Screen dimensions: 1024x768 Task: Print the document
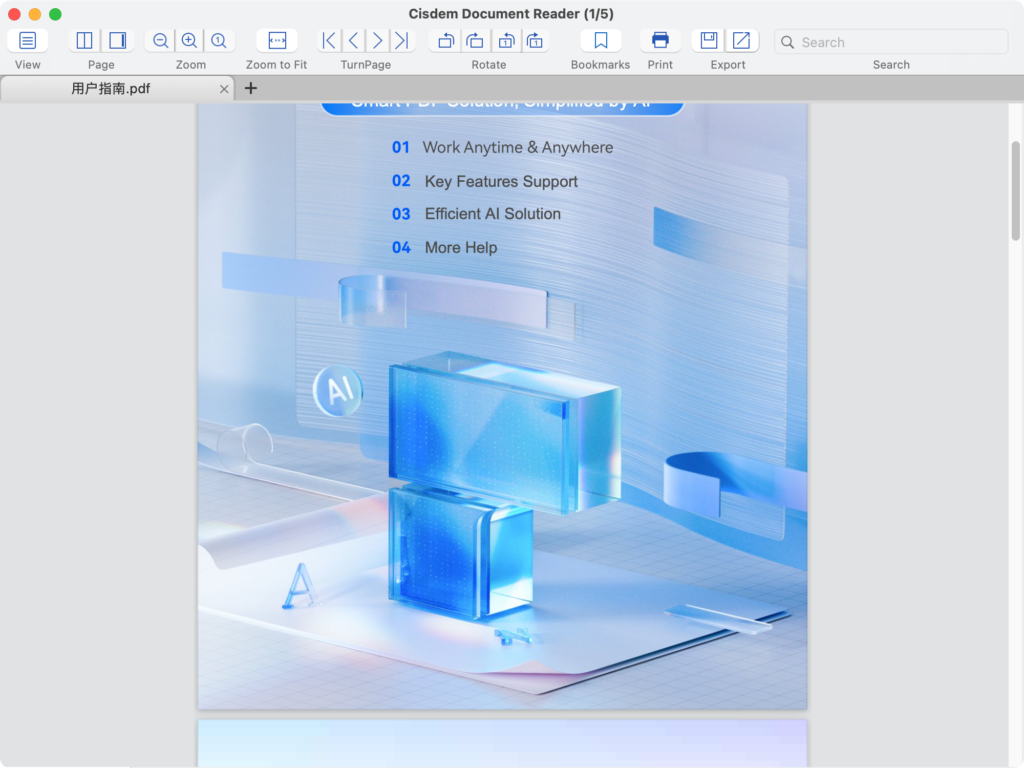coord(660,40)
